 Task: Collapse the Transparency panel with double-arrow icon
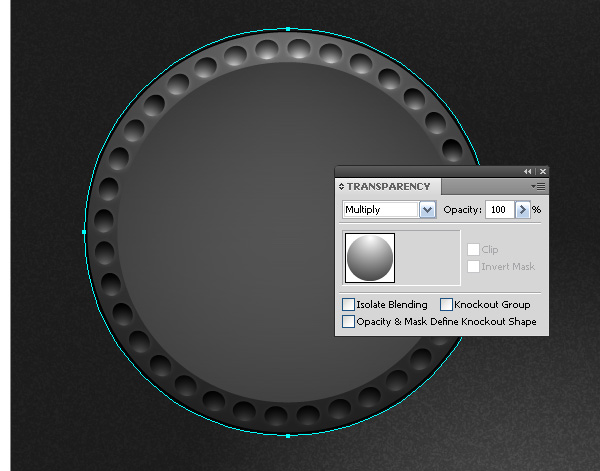click(528, 172)
